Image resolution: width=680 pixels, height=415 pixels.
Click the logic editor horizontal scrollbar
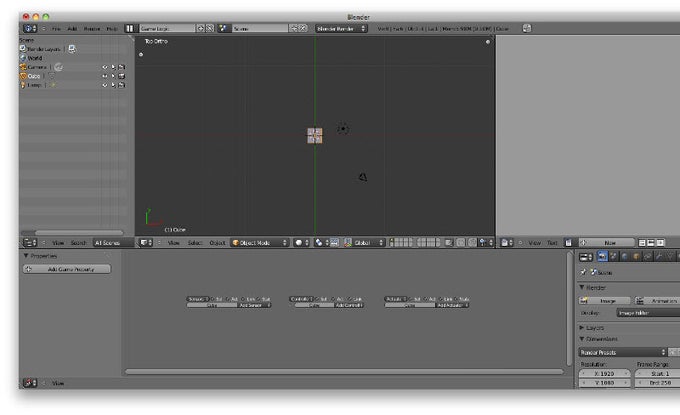[x=344, y=372]
